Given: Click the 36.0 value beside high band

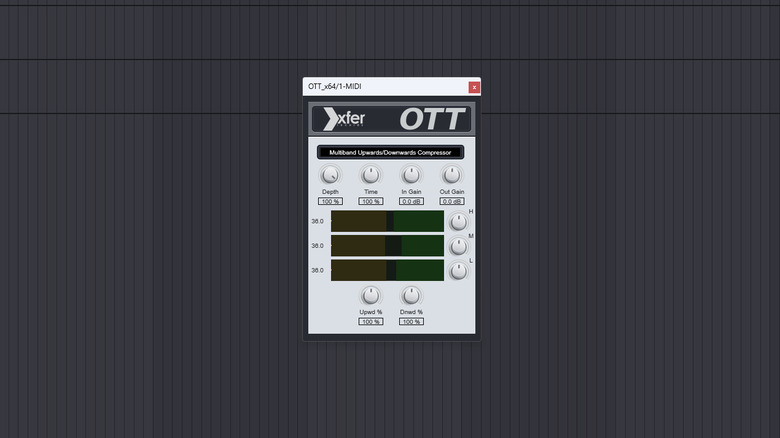Looking at the screenshot, I should tap(317, 221).
